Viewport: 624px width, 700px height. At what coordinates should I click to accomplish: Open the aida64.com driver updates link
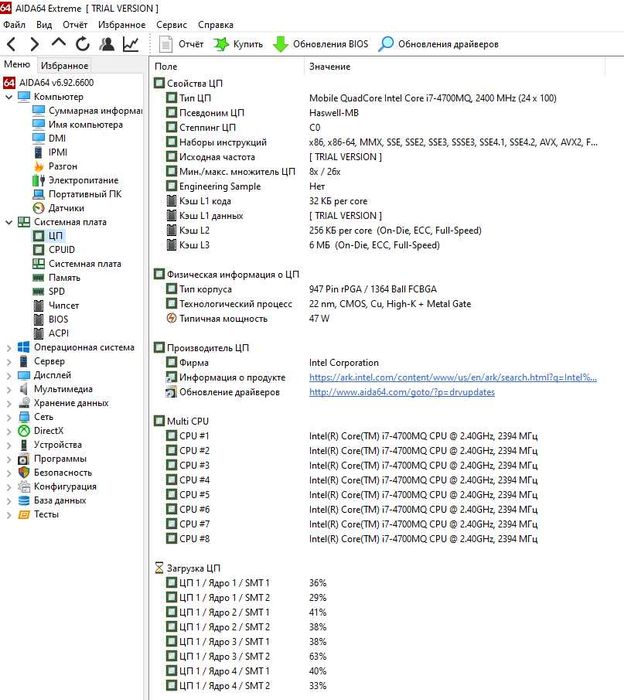point(402,392)
